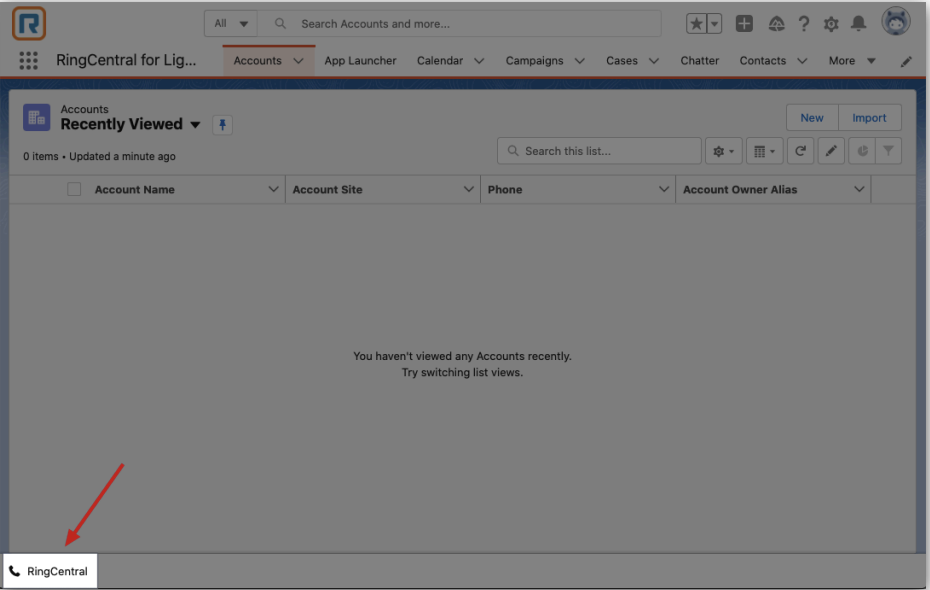Screen dimensions: 930x590
Task: Click the Search this list field
Action: point(599,151)
